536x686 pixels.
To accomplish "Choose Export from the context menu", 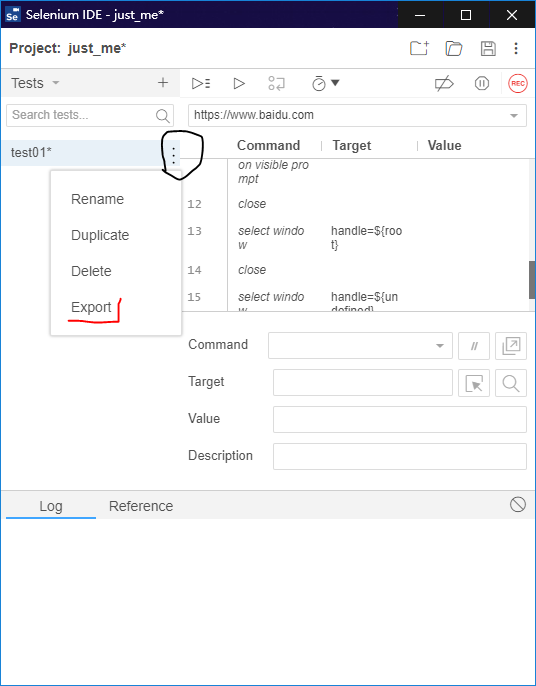I will pos(91,307).
